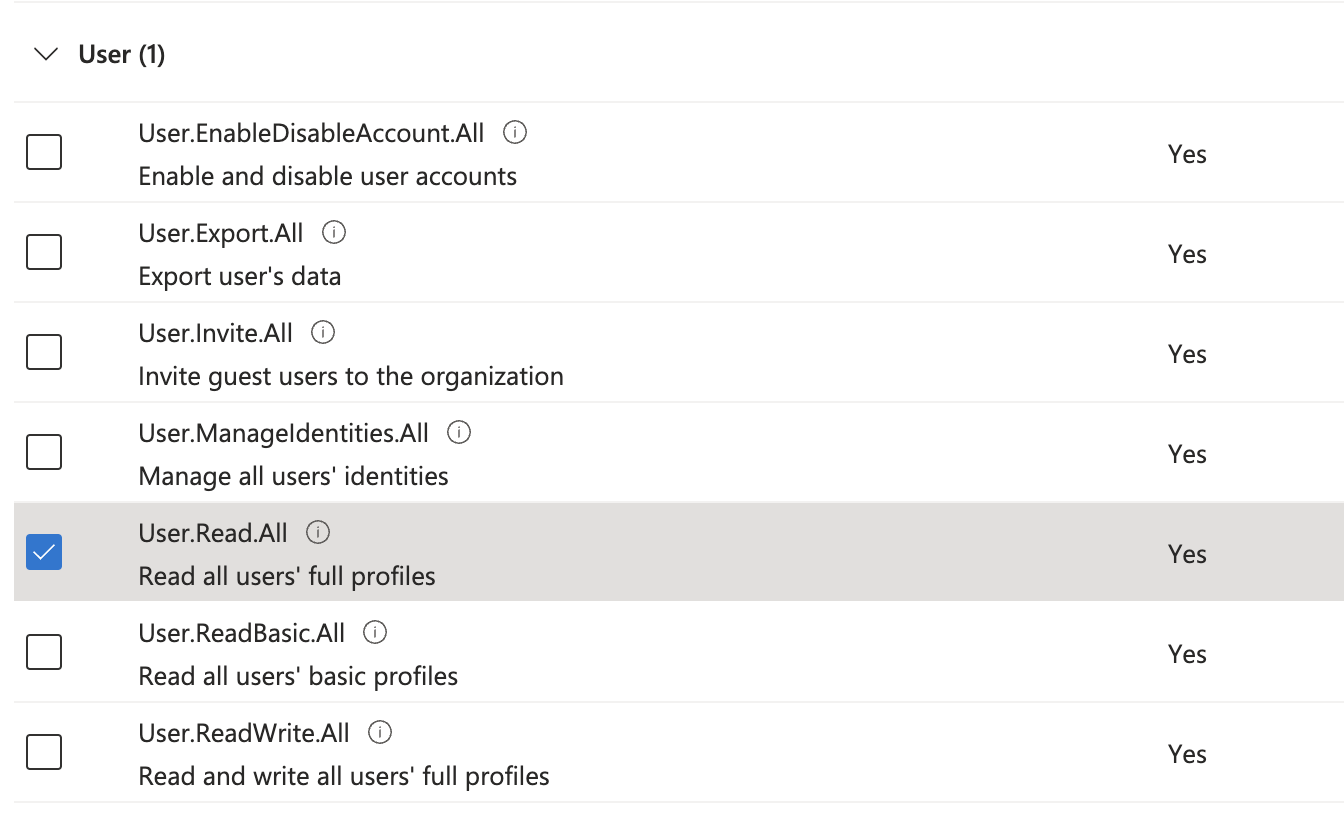Click 'Enable and disable user accounts' description
The image size is (1344, 838).
point(328,176)
